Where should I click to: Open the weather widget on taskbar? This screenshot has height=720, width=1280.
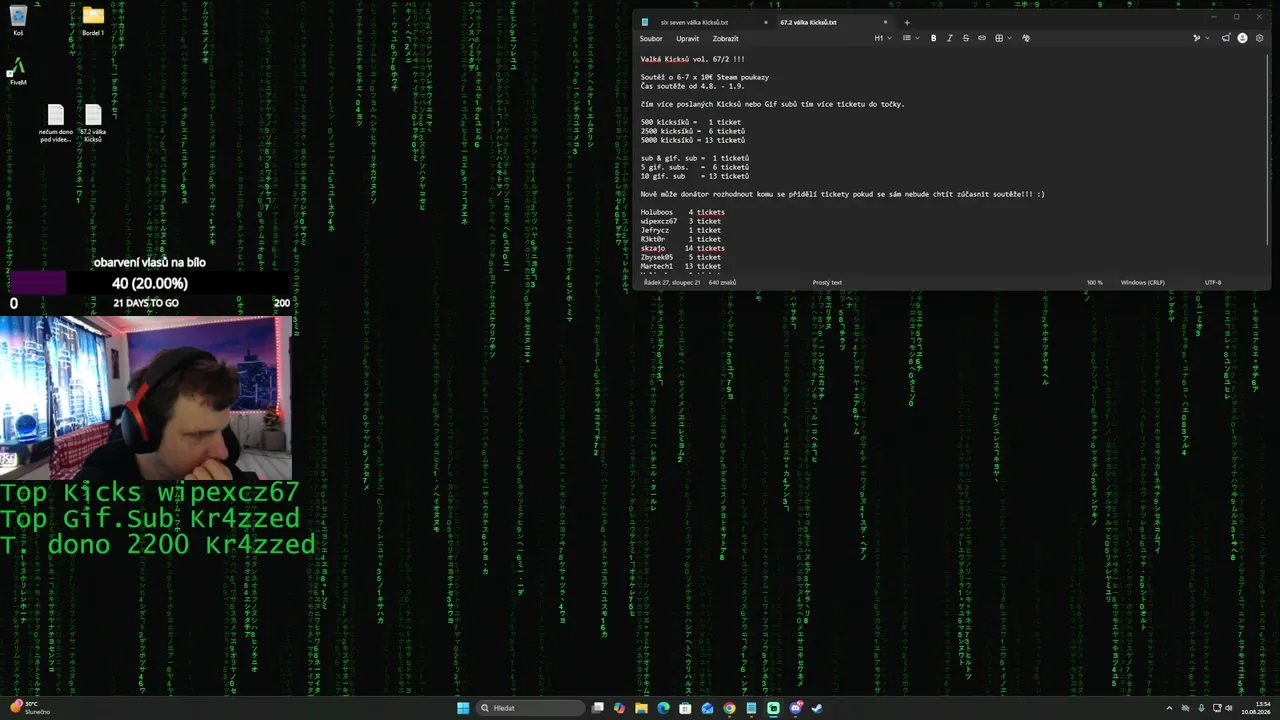tap(30, 708)
